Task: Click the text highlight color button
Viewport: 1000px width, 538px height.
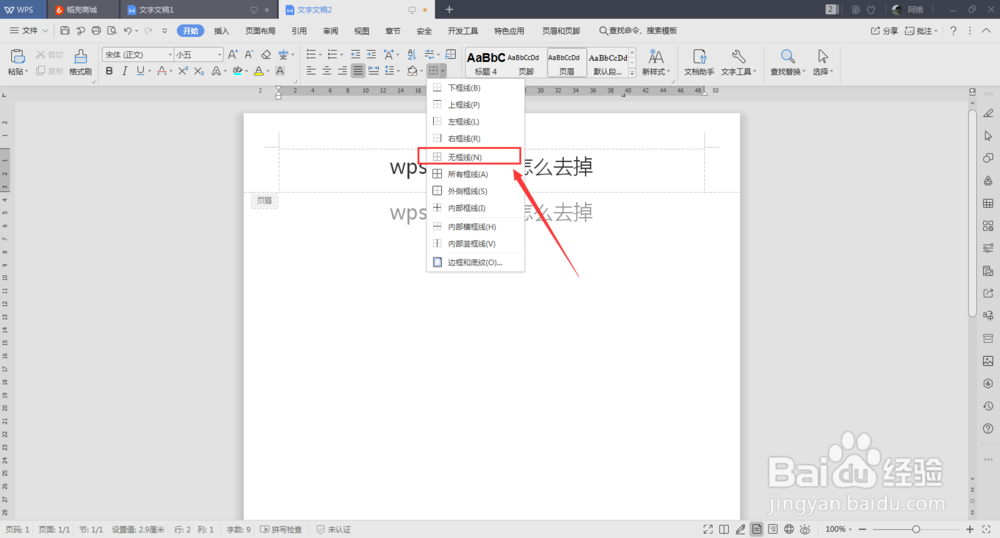Action: (x=237, y=71)
